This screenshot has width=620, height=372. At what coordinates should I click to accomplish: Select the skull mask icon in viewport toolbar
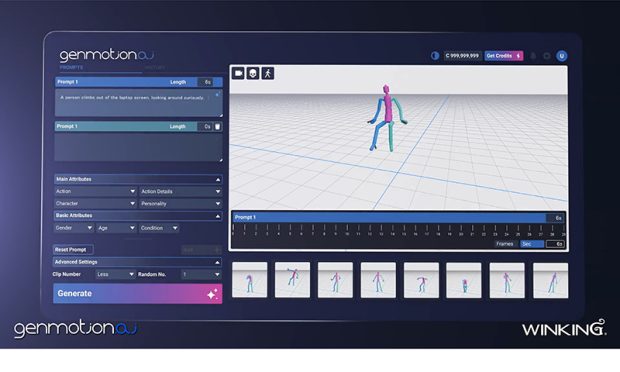pyautogui.click(x=253, y=73)
